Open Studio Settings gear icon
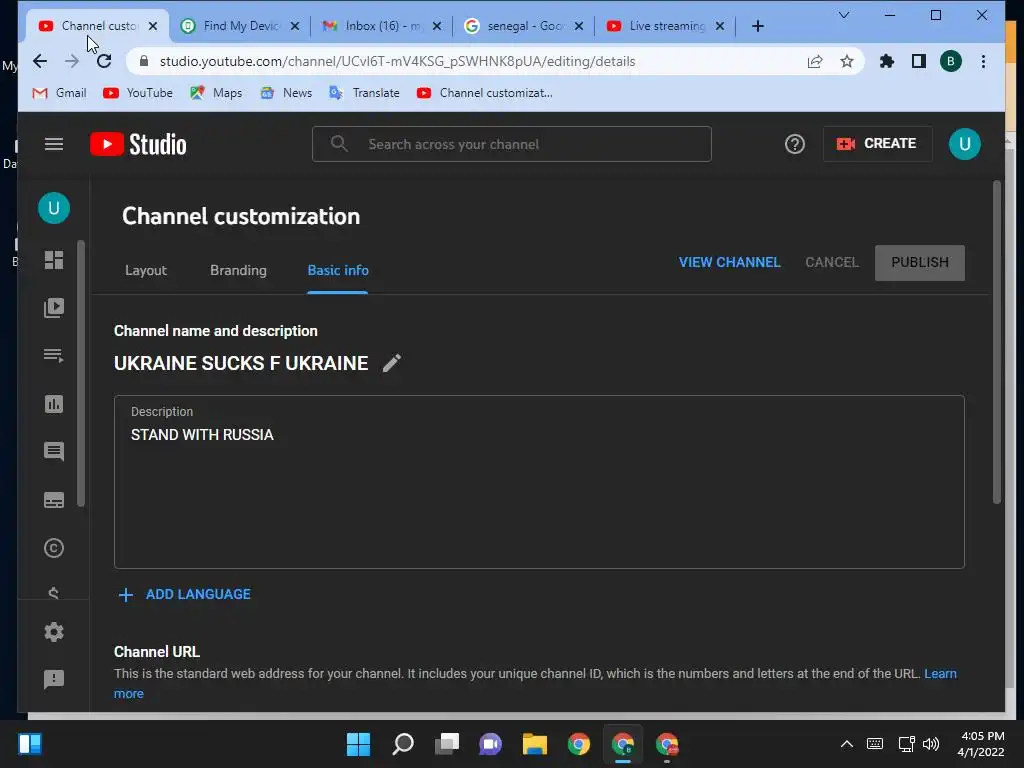Image resolution: width=1024 pixels, height=768 pixels. [54, 632]
